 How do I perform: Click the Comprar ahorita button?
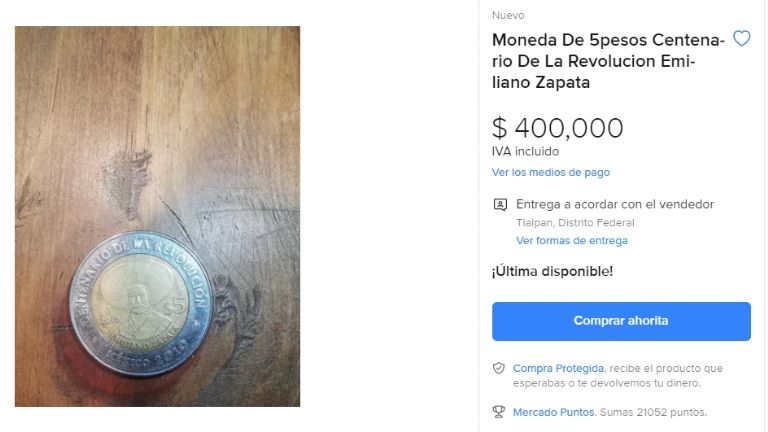coord(621,321)
